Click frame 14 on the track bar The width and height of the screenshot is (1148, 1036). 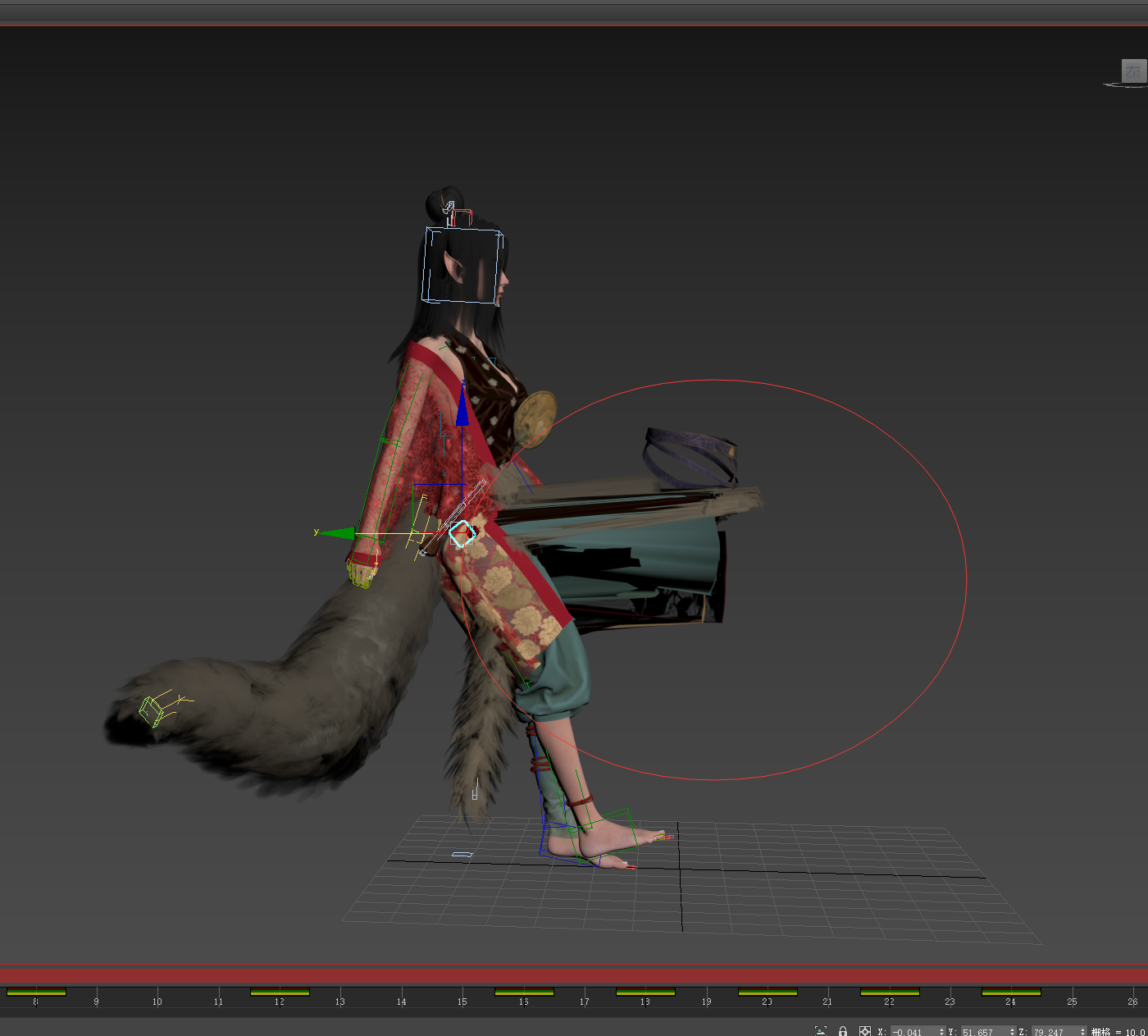[x=401, y=1002]
